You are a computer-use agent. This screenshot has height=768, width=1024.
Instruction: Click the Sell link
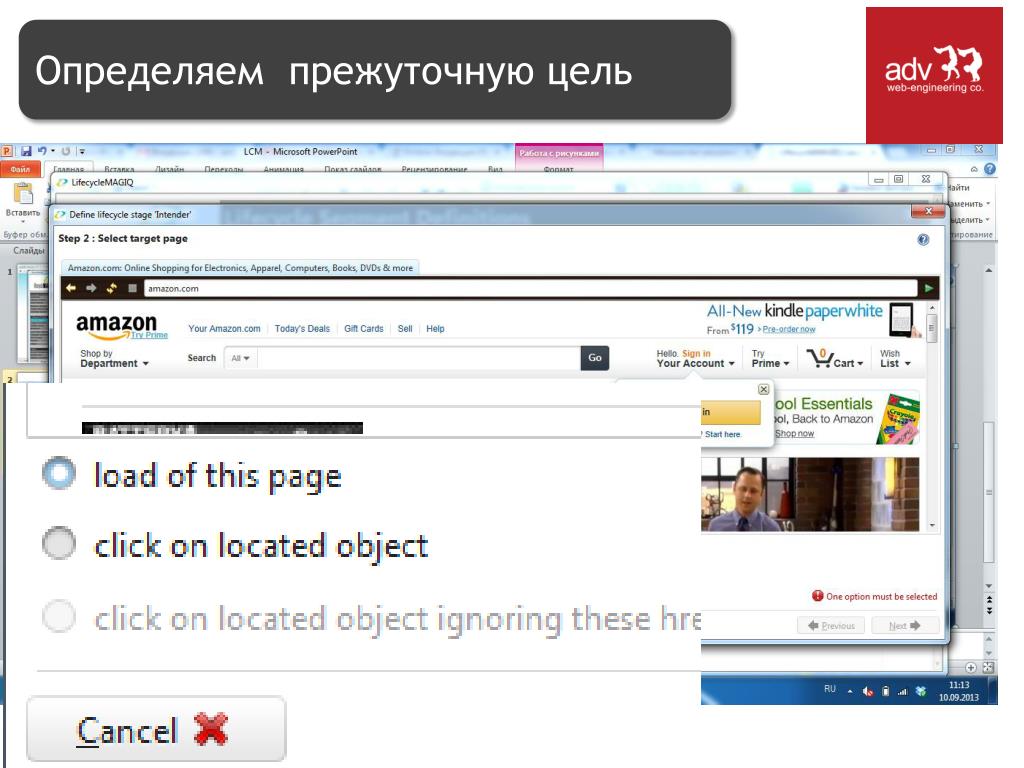405,328
